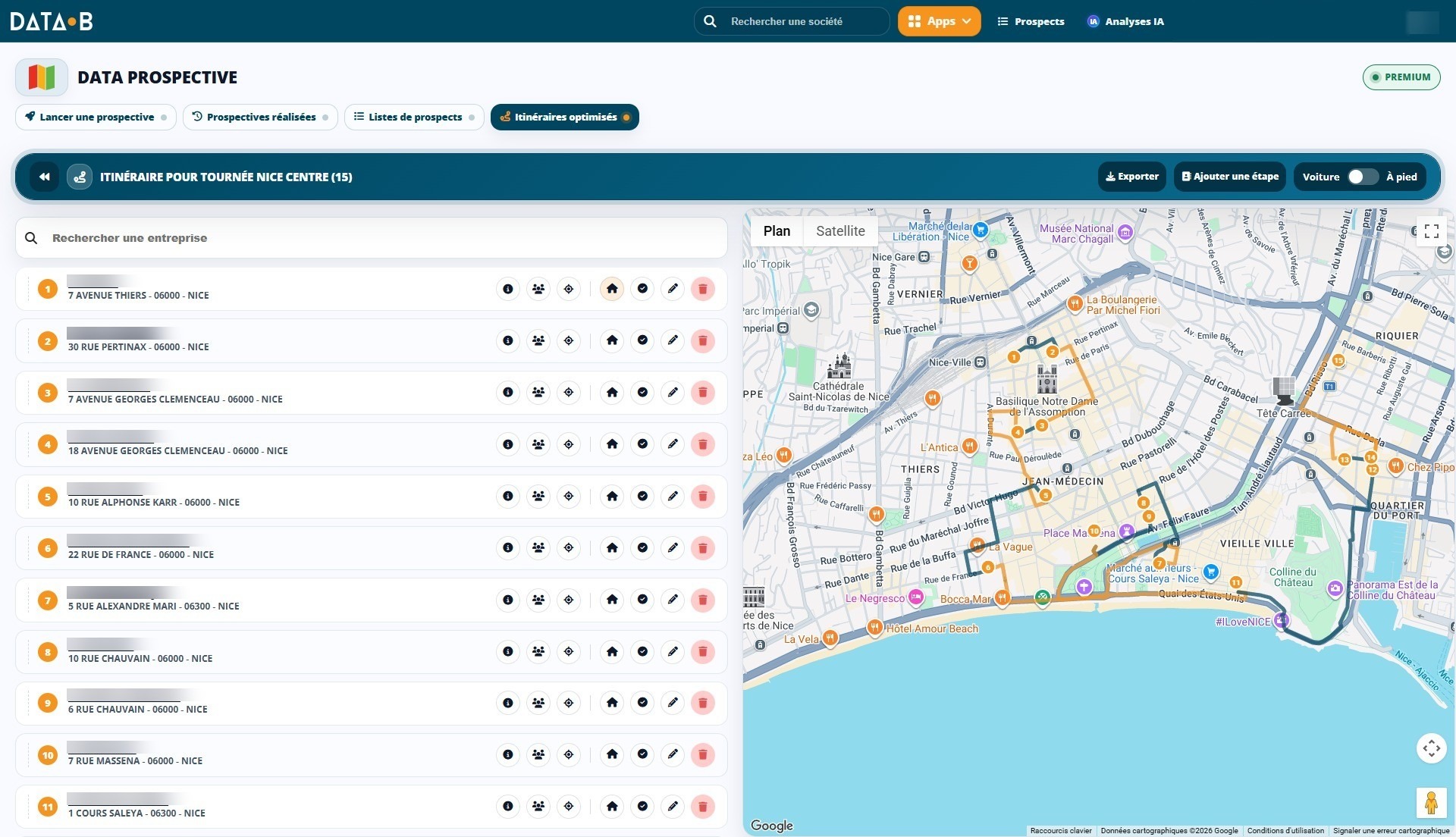Switch map to Satellite view
Viewport: 1456px width, 837px height.
point(840,231)
